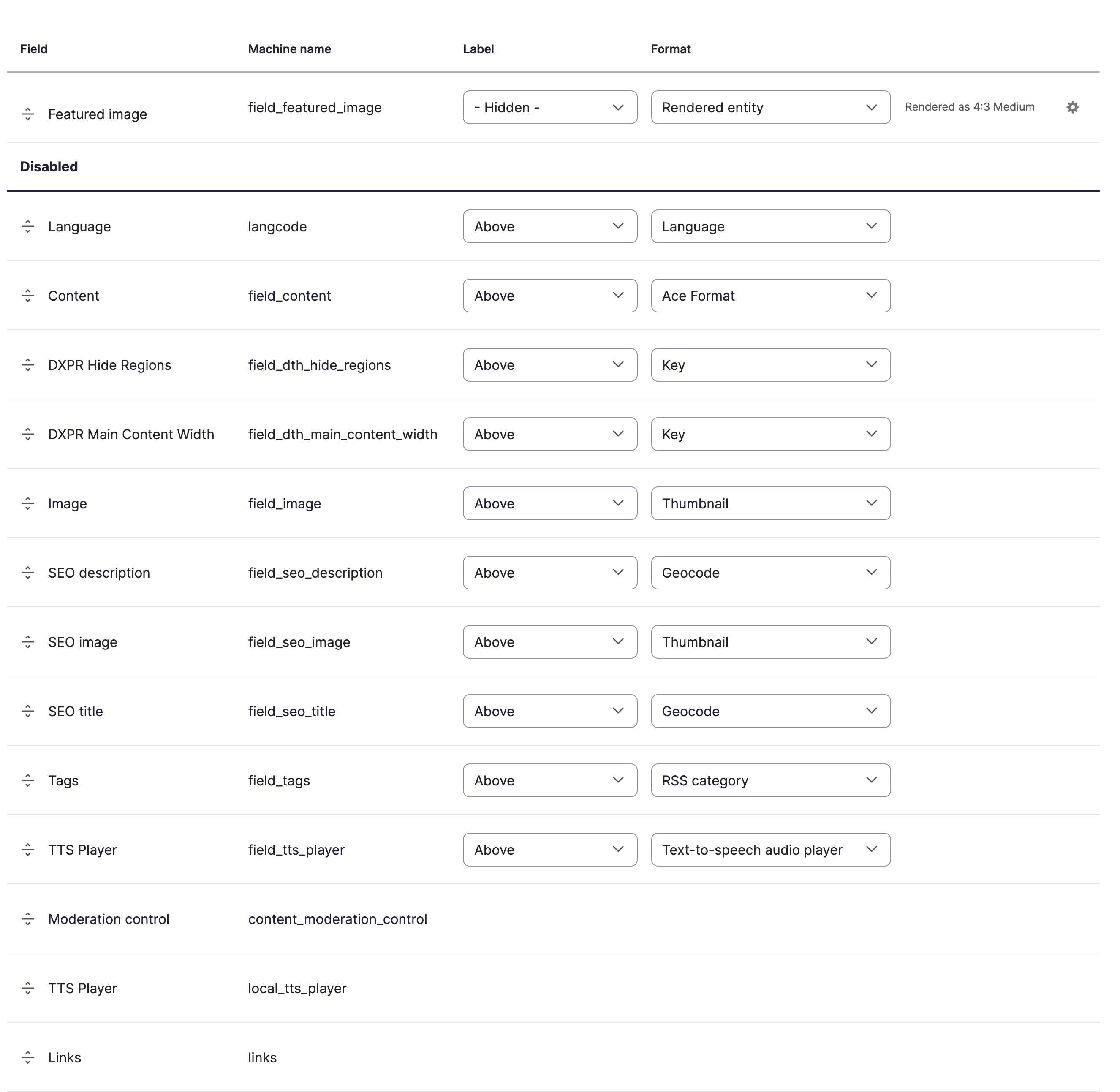Open the SEO title label dropdown

(550, 711)
